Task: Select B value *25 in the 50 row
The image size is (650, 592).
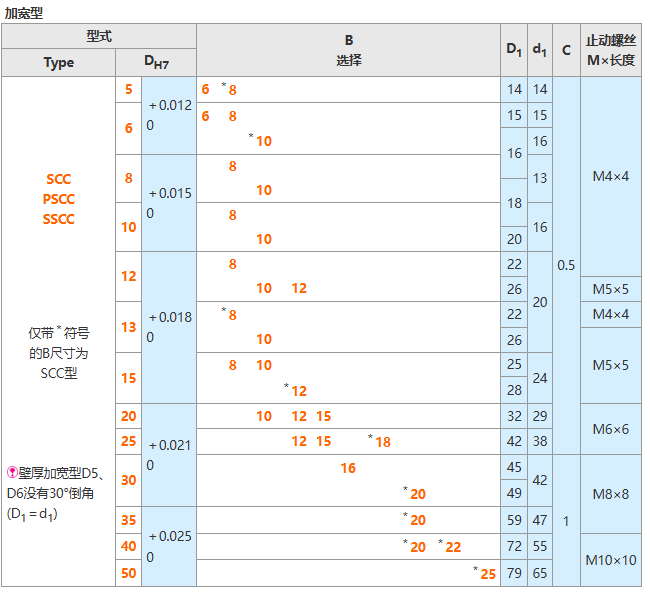Action: (485, 573)
